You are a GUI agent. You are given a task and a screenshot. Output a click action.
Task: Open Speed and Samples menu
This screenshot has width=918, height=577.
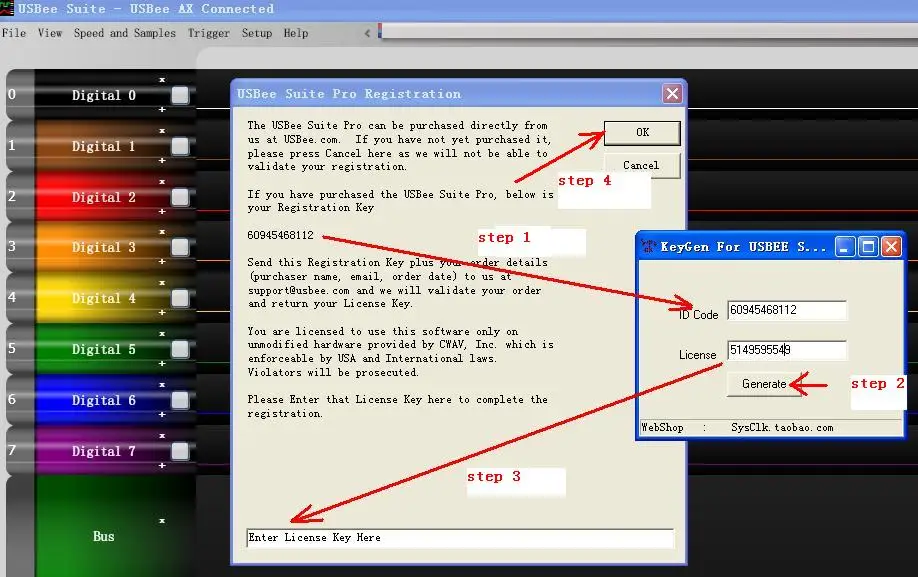(125, 33)
